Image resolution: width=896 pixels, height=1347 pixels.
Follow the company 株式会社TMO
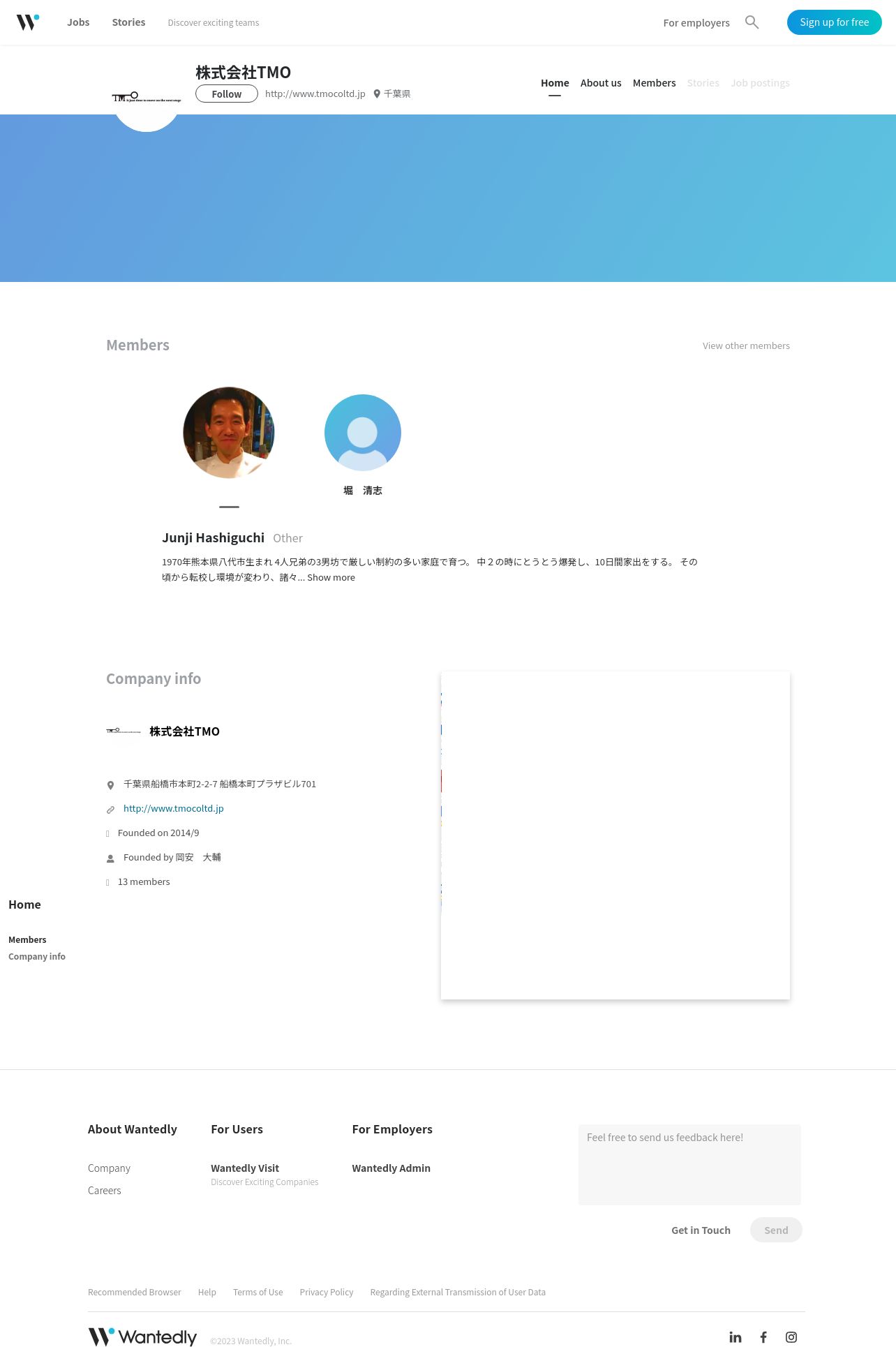click(x=227, y=94)
